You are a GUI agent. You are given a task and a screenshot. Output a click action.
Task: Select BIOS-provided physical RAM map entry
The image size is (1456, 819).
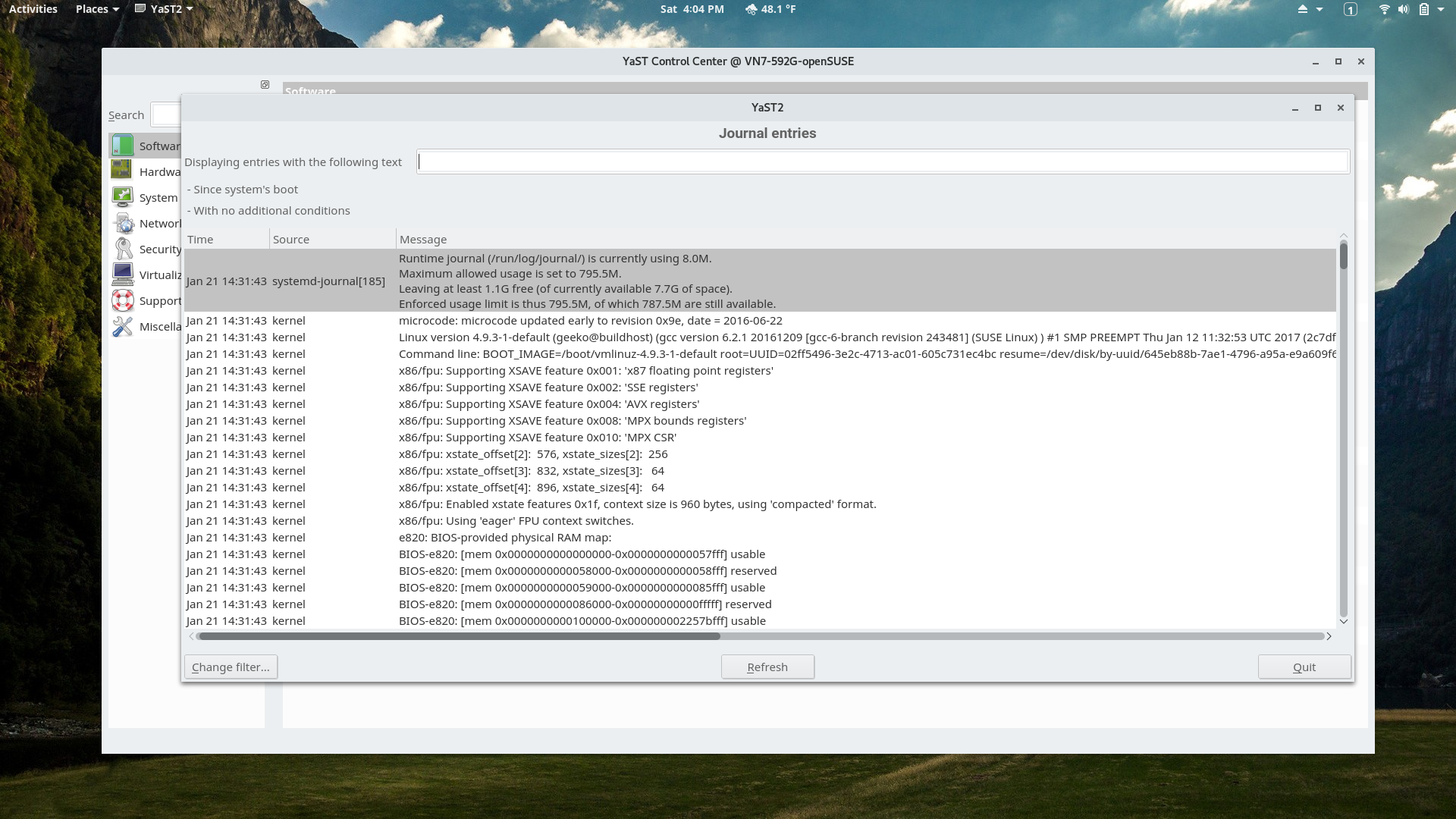pos(760,537)
